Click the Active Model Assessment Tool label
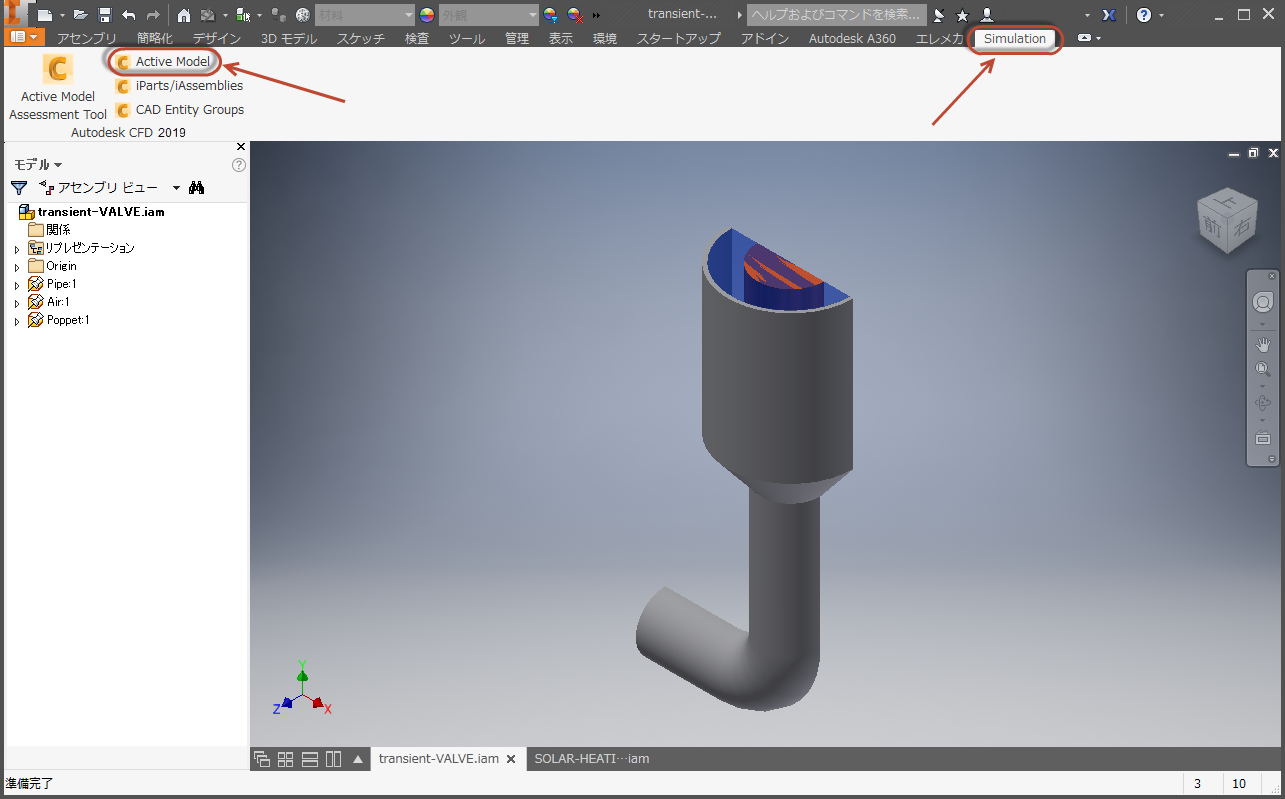The height and width of the screenshot is (799, 1285). pos(57,105)
